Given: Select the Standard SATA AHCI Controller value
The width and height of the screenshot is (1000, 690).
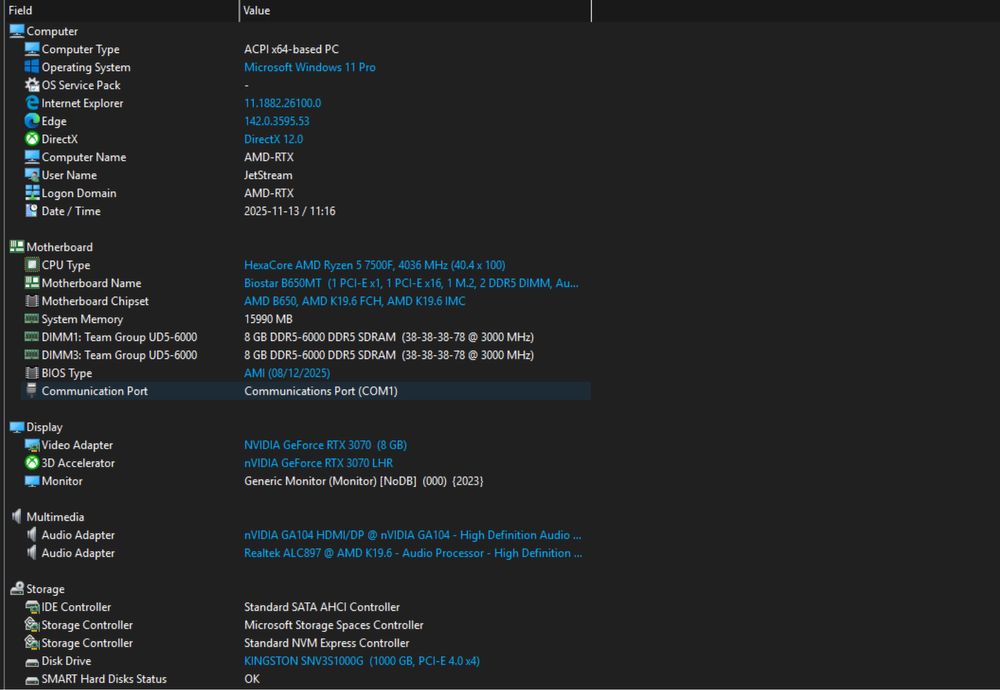Looking at the screenshot, I should pyautogui.click(x=321, y=607).
